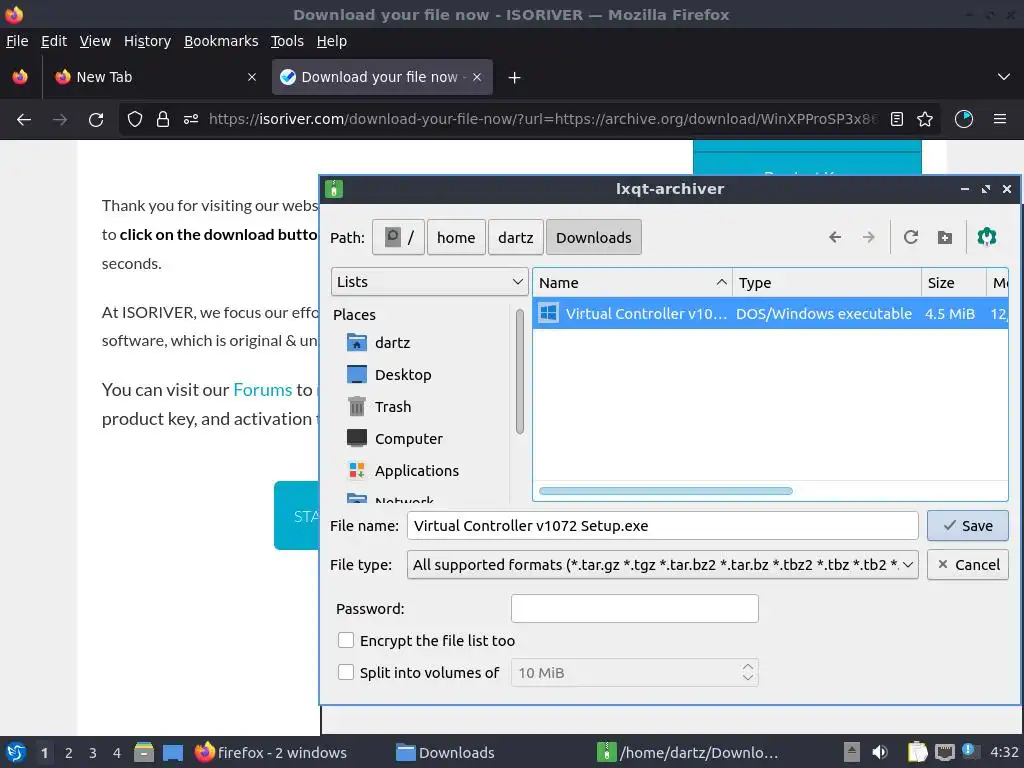The height and width of the screenshot is (768, 1024).
Task: Click the green recycle-style icon in dialog toolbar
Action: coord(986,236)
